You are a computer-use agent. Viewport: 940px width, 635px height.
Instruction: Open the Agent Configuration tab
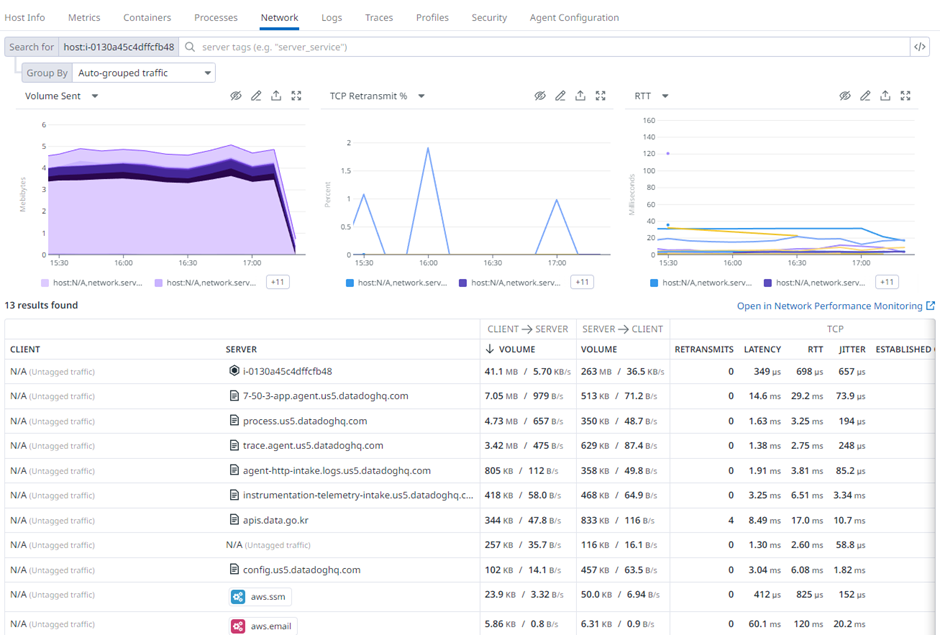[574, 17]
